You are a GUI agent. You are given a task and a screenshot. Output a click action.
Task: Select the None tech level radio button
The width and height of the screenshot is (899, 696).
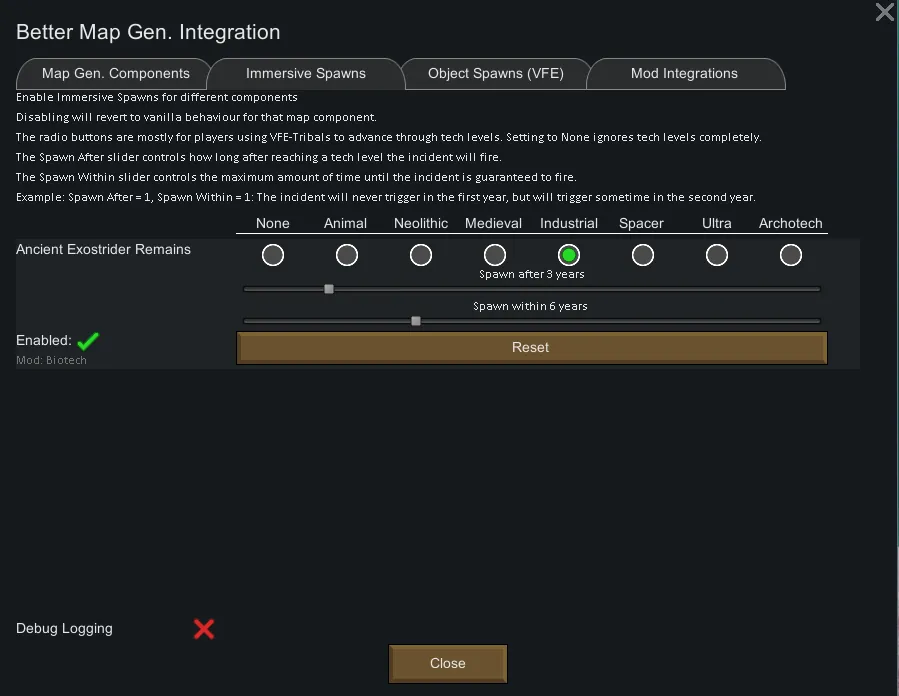[x=273, y=255]
